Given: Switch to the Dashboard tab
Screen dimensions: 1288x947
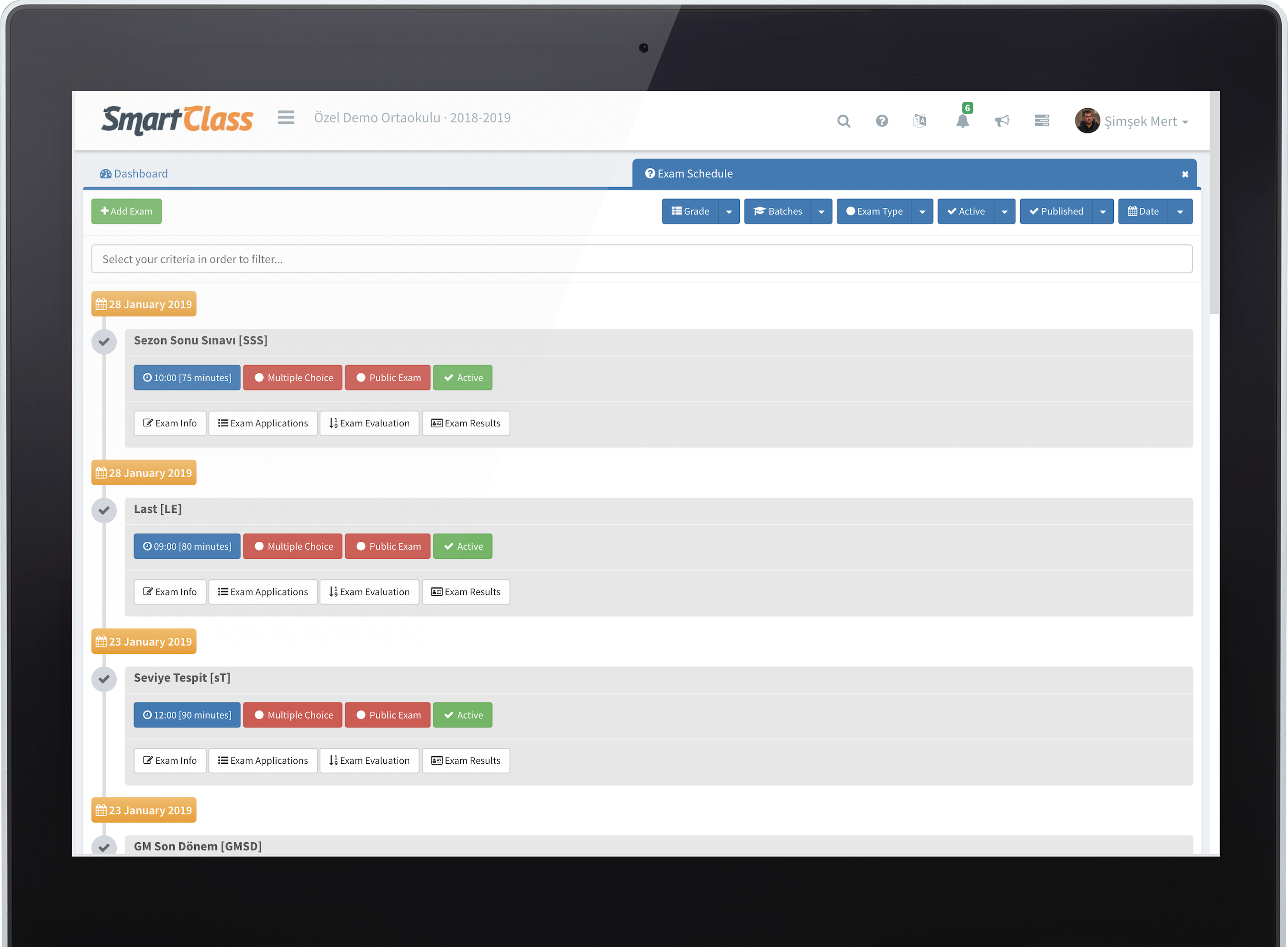Looking at the screenshot, I should click(133, 174).
